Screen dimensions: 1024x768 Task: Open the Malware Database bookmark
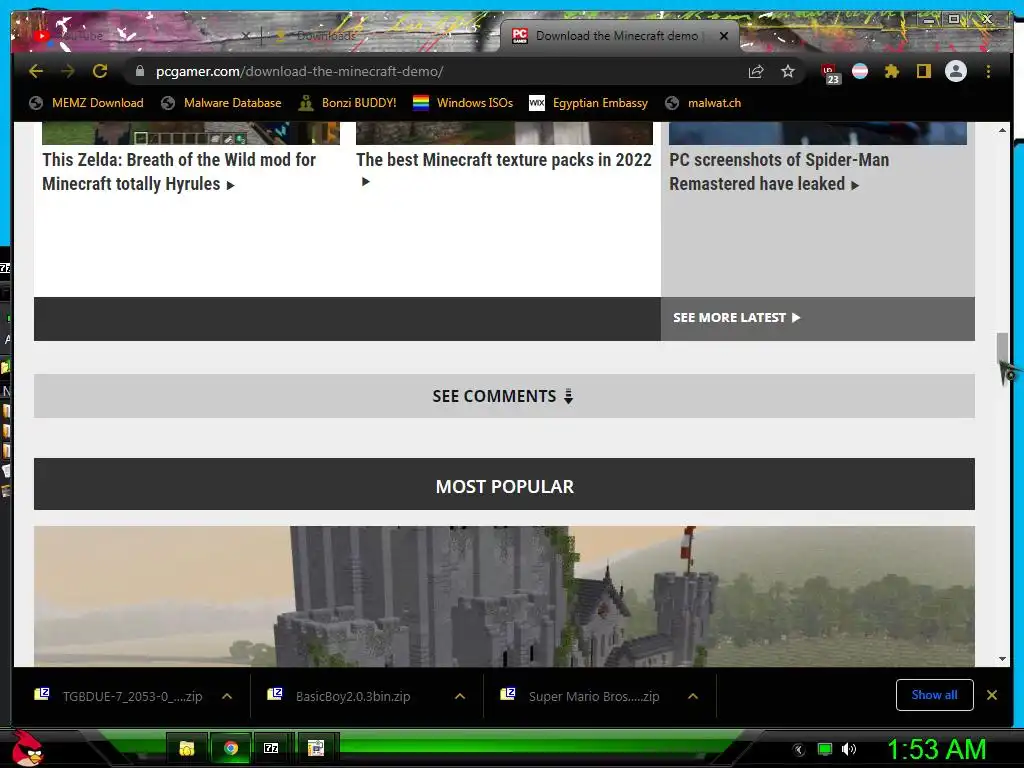click(221, 103)
